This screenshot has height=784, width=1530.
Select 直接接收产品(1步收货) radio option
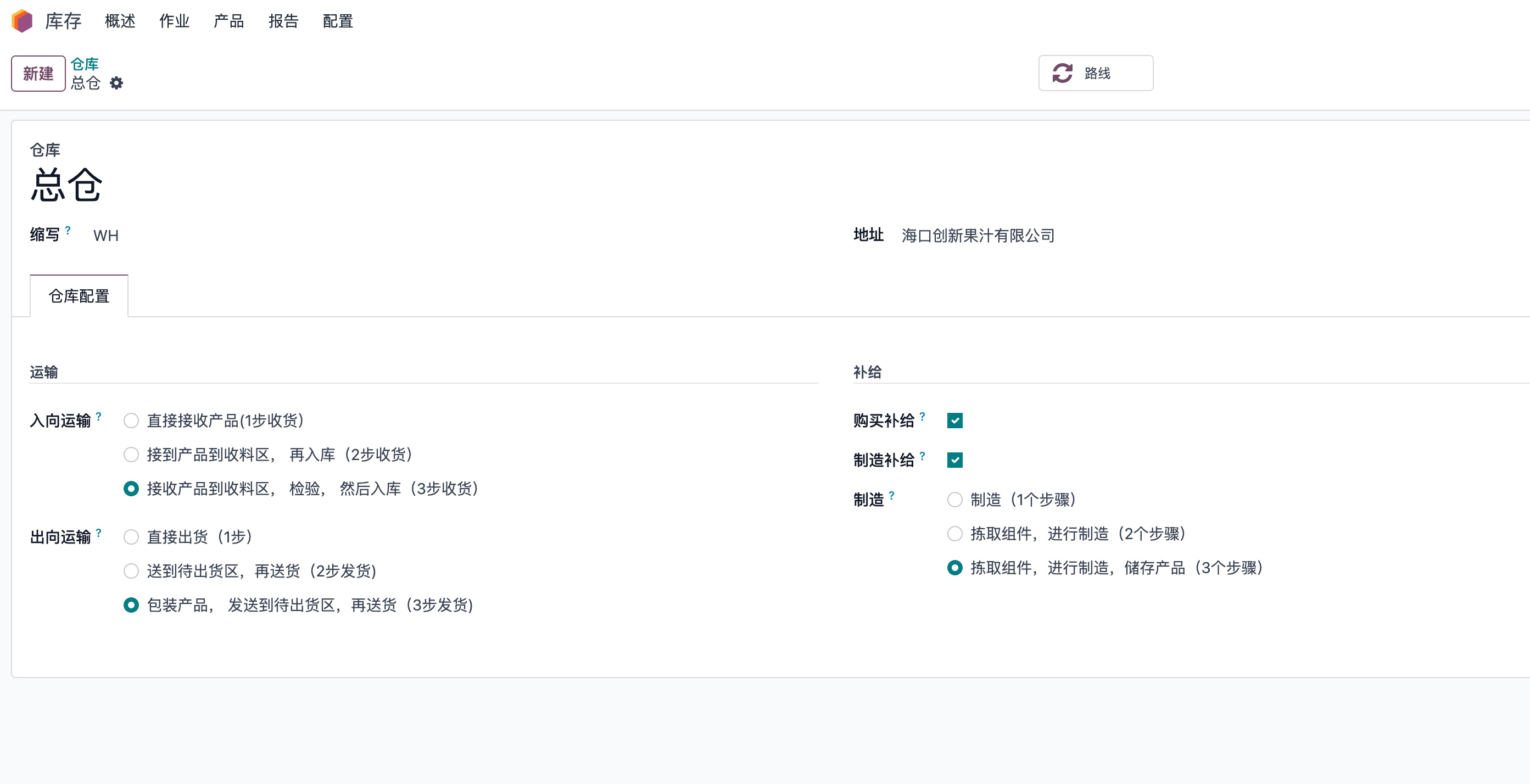[x=131, y=421]
